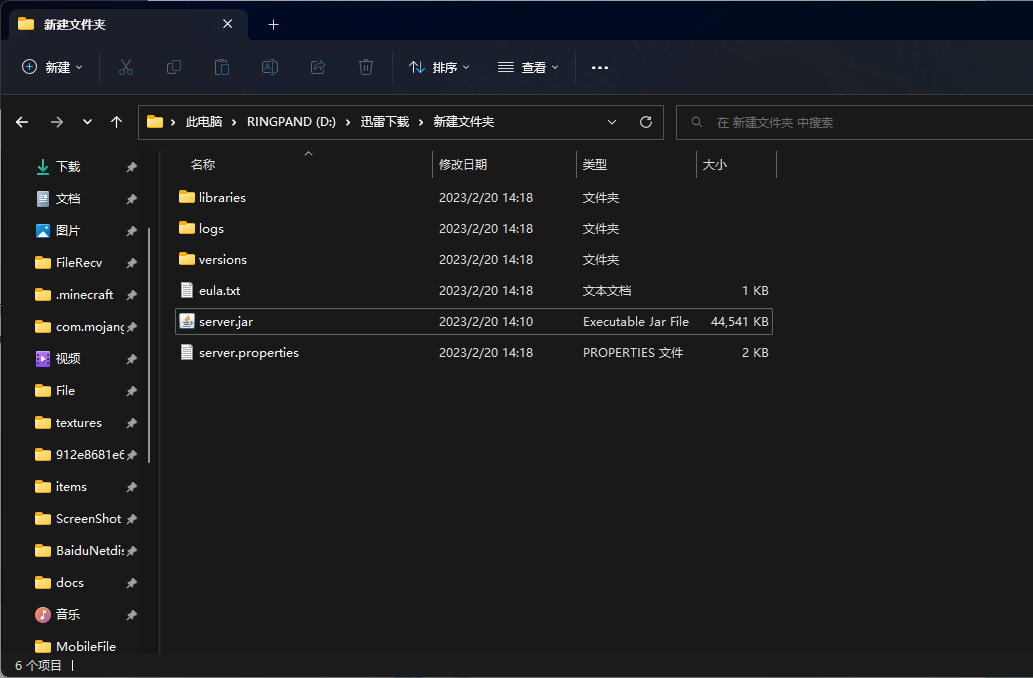The height and width of the screenshot is (678, 1033).
Task: Click the 44,541 KB size cell
Action: [x=739, y=322]
